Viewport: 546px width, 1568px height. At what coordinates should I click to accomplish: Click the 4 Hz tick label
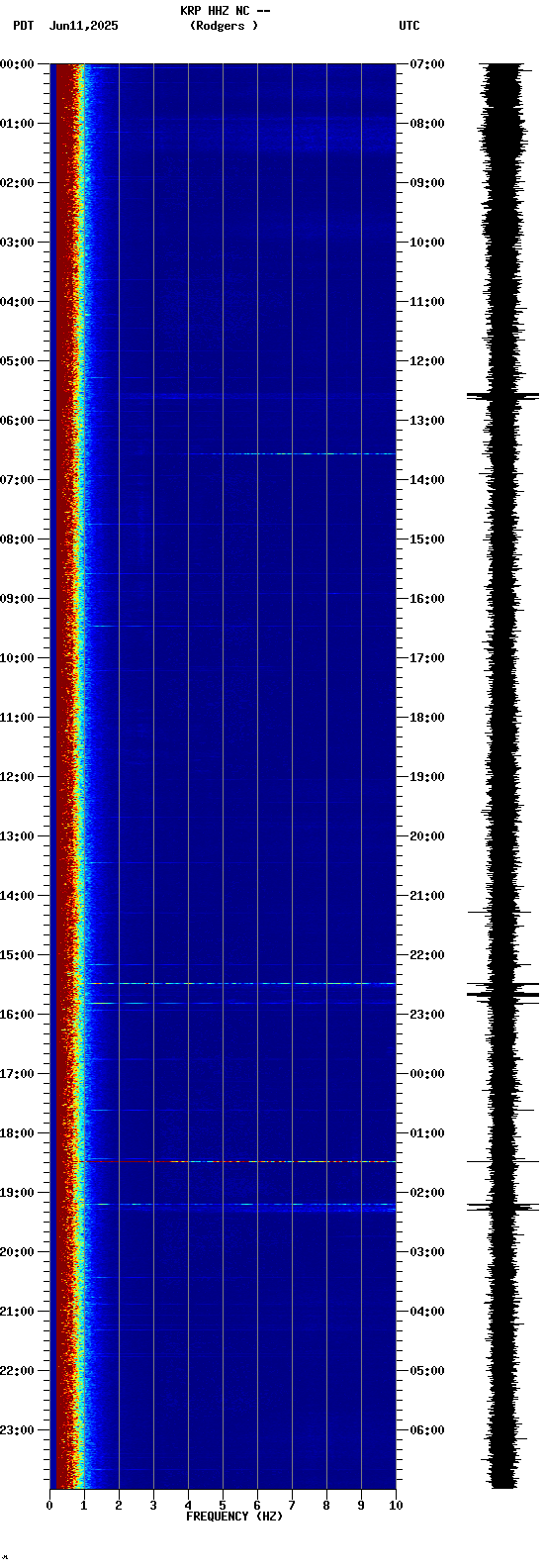(188, 1506)
